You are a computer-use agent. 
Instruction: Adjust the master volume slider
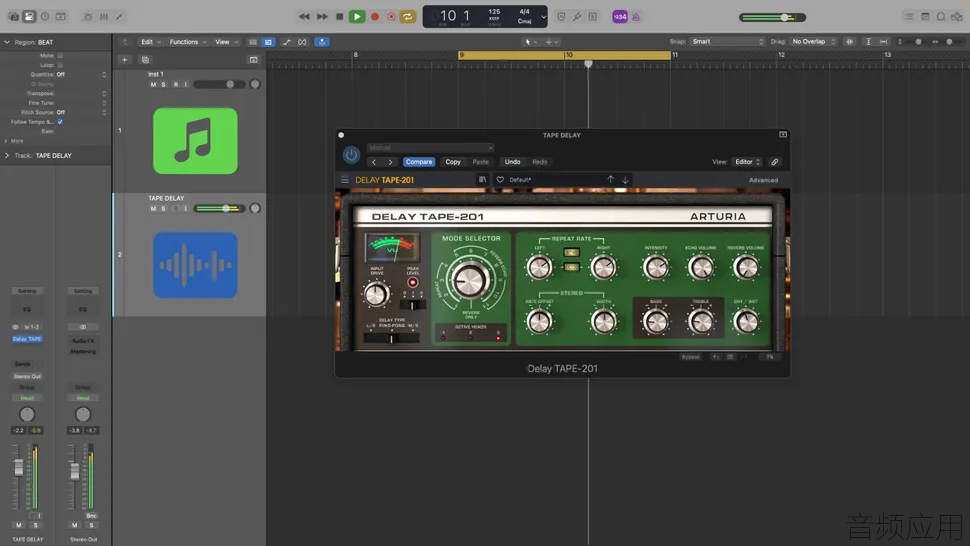click(773, 17)
